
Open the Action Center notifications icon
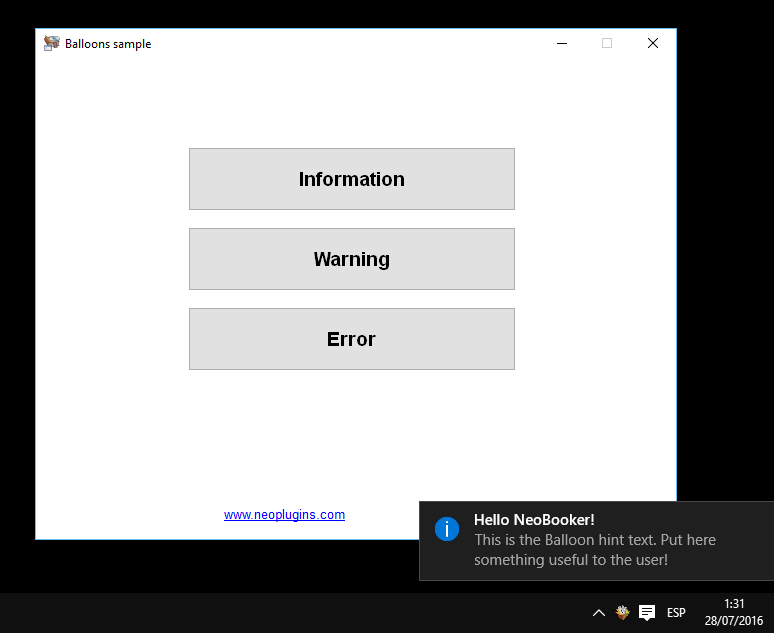(x=647, y=613)
